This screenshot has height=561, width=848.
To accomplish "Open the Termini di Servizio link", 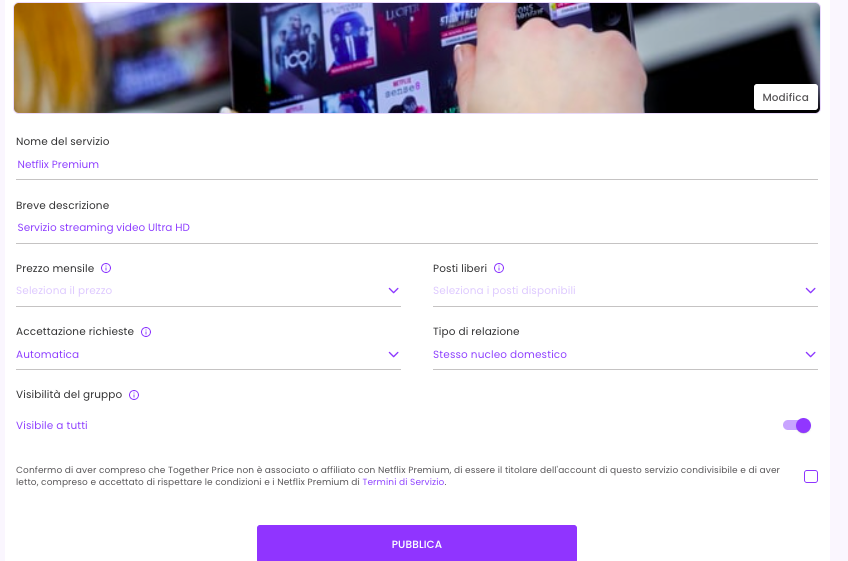I will click(x=403, y=482).
